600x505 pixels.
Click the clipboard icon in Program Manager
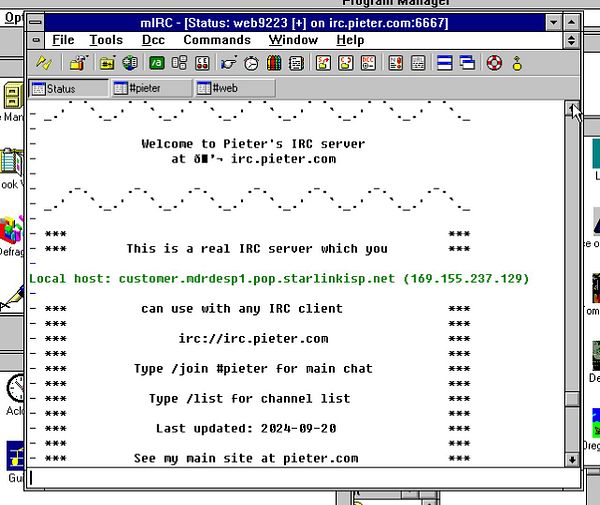(x=11, y=162)
